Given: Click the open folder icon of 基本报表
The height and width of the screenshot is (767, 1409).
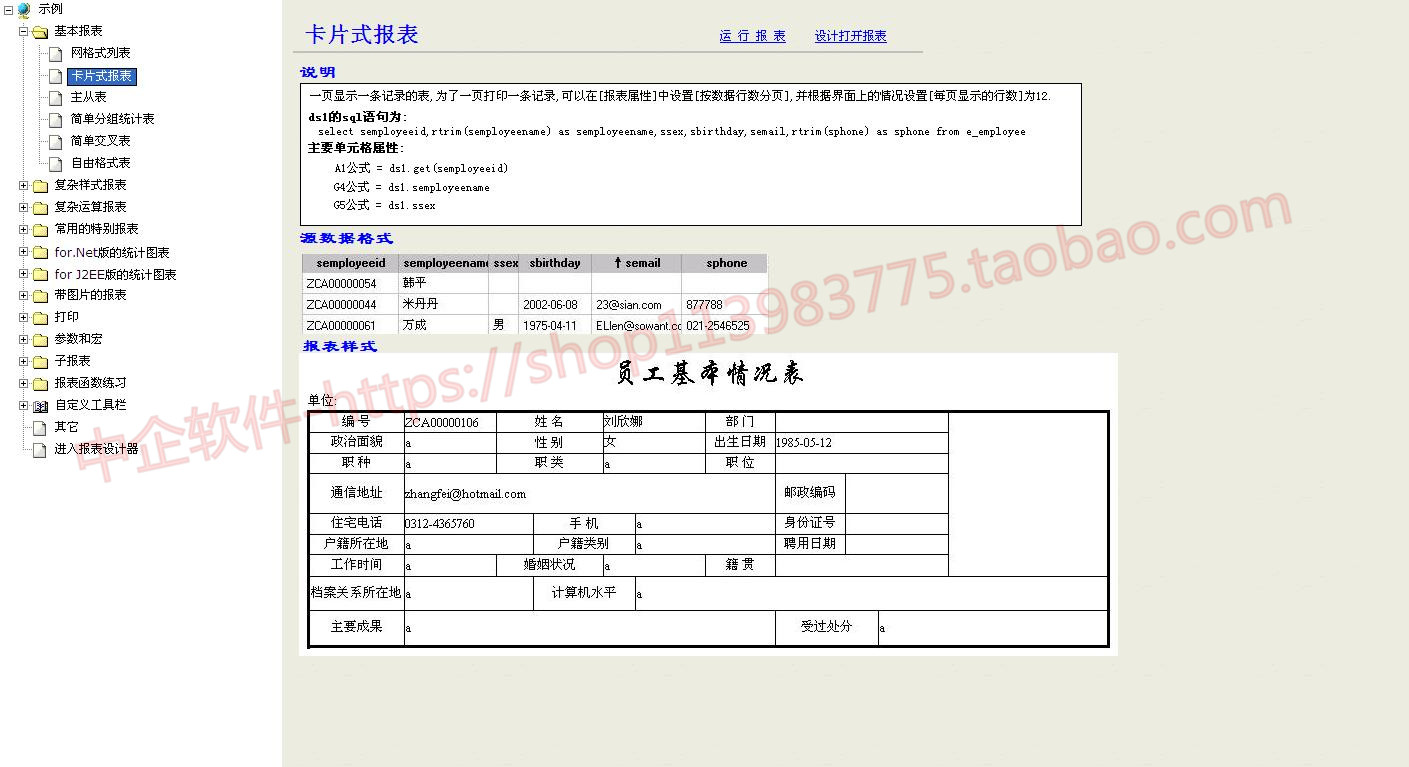Looking at the screenshot, I should pos(40,31).
